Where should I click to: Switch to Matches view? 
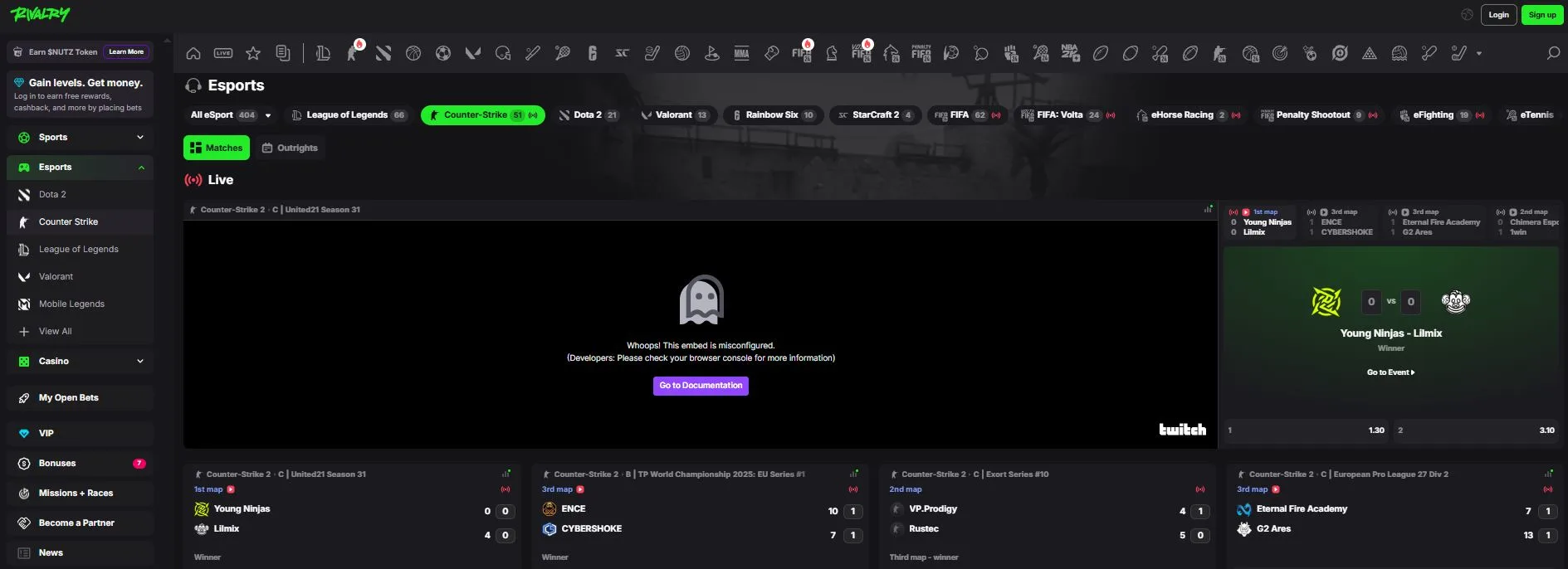217,148
